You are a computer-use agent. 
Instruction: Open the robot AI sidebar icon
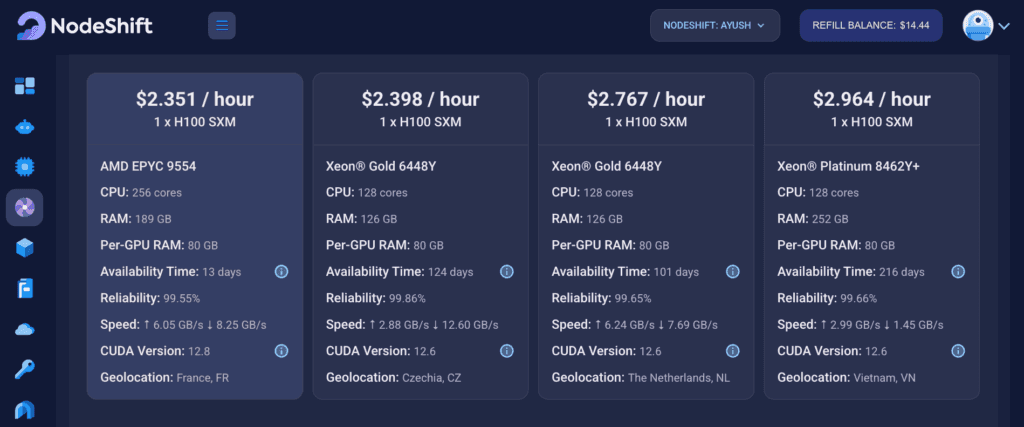[25, 127]
